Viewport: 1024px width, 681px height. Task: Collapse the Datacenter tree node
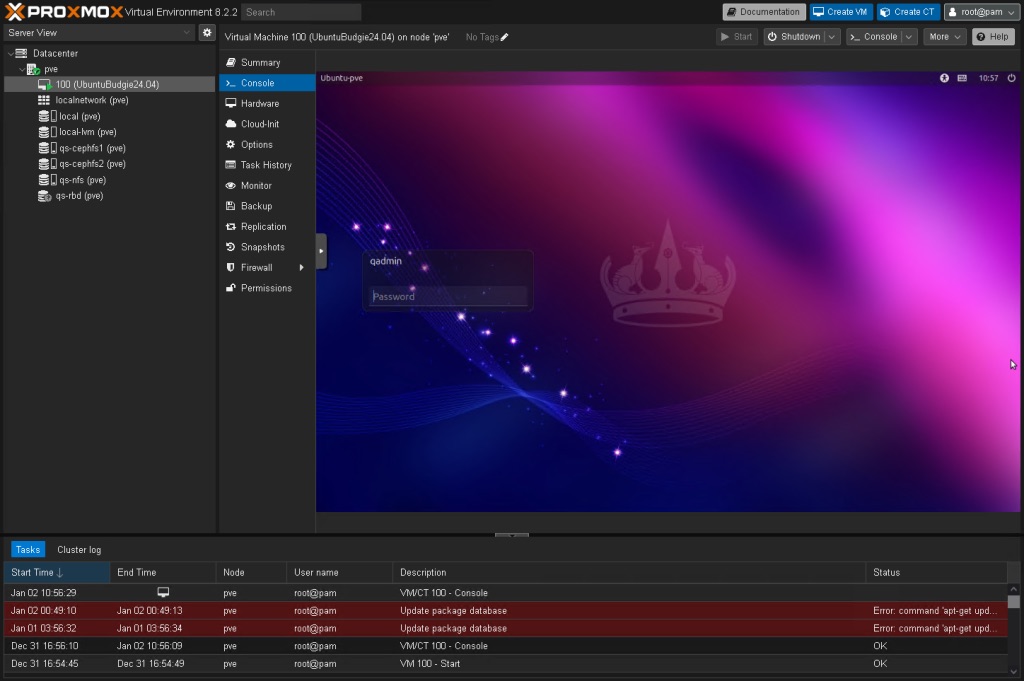click(10, 54)
